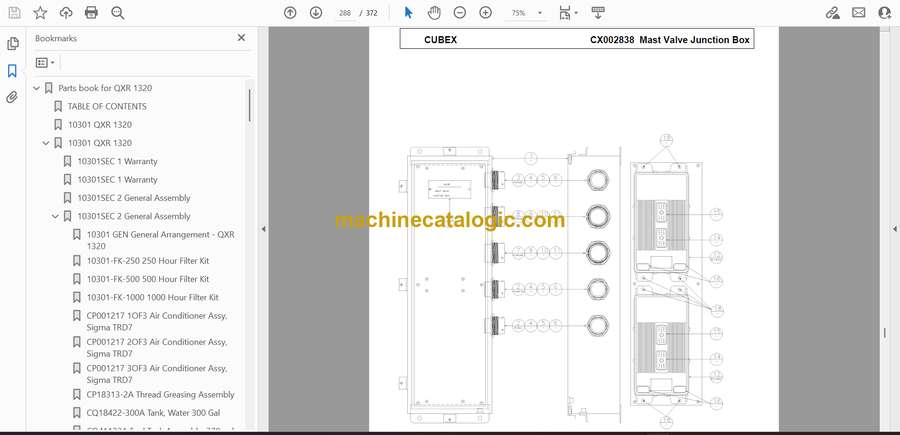Open the 10301-FK-1000 1000 Hour Filter Kit bookmark
Image resolution: width=900 pixels, height=435 pixels.
coord(153,297)
